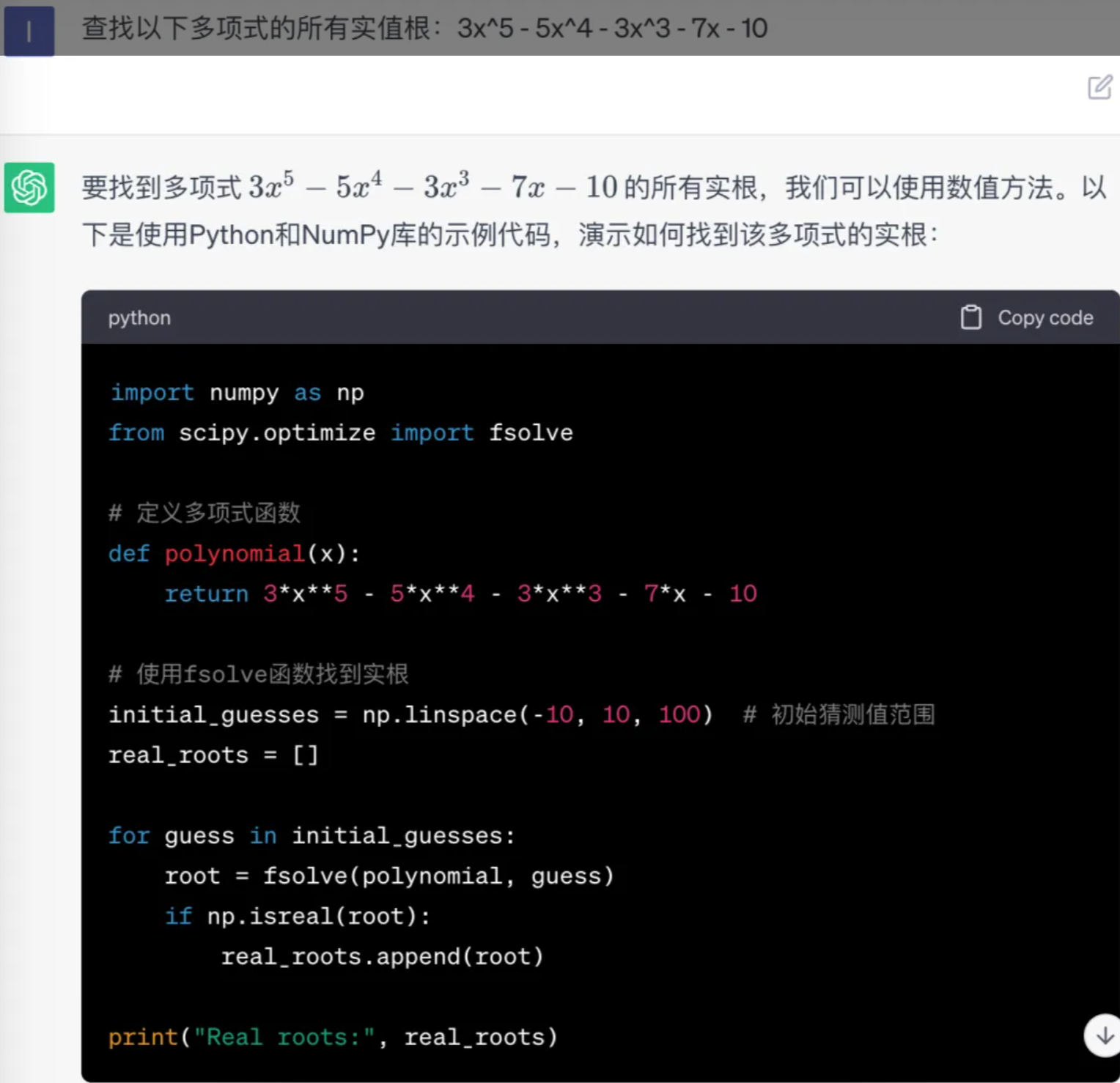Click the 'root = fsolve(polynomial, guess)' line
The width and height of the screenshot is (1120, 1083).
[x=389, y=876]
